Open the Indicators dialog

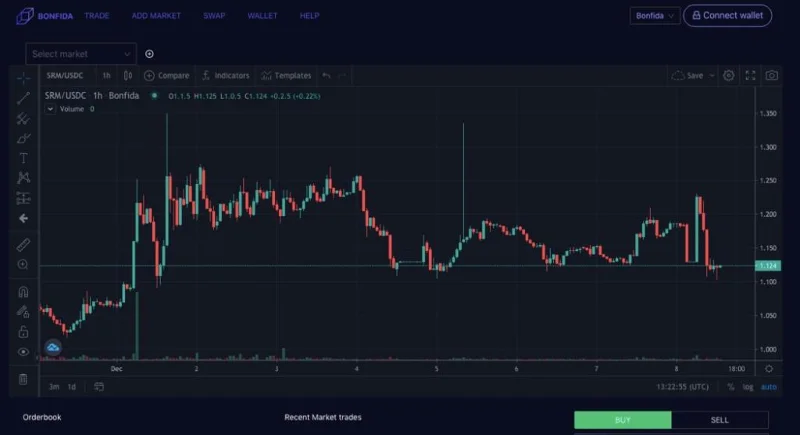[226, 75]
